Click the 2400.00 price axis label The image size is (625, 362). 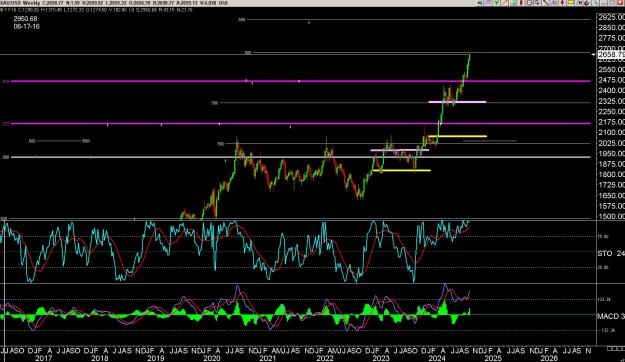[x=611, y=90]
